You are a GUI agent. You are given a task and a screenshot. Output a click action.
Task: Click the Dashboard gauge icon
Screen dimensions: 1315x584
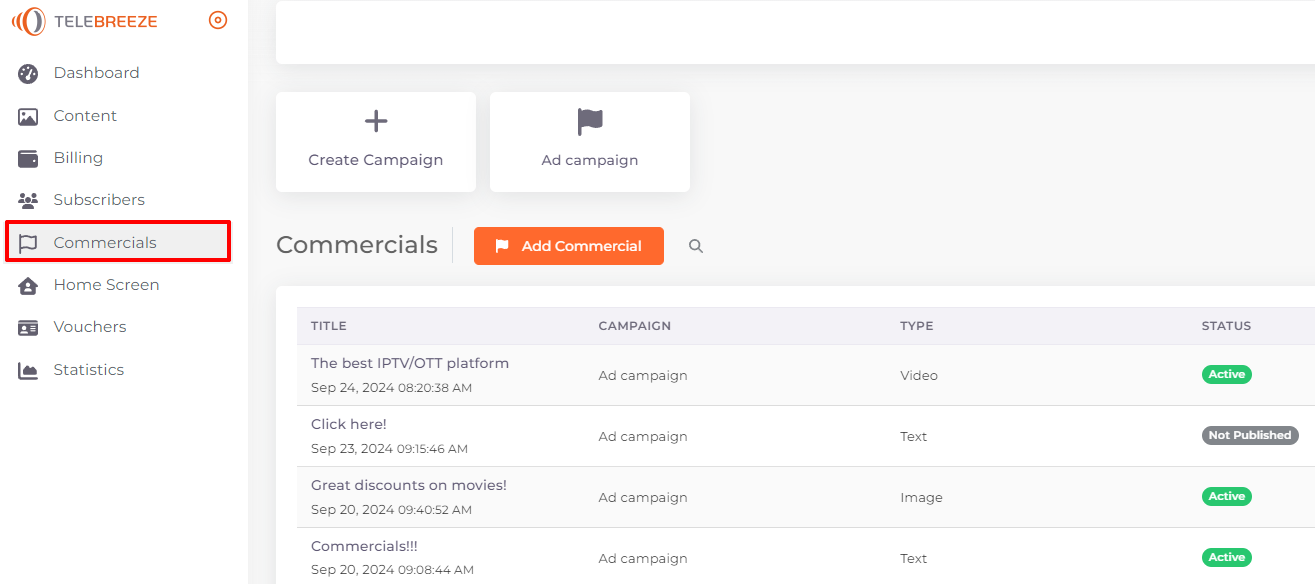click(28, 73)
